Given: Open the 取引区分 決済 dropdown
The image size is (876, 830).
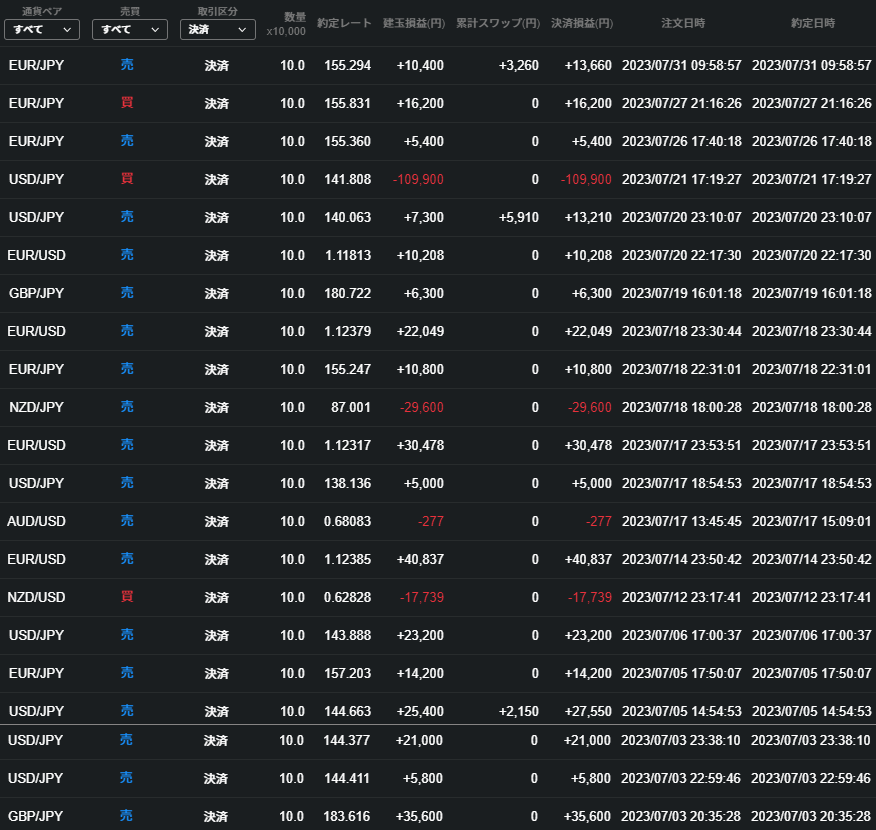Looking at the screenshot, I should [218, 30].
